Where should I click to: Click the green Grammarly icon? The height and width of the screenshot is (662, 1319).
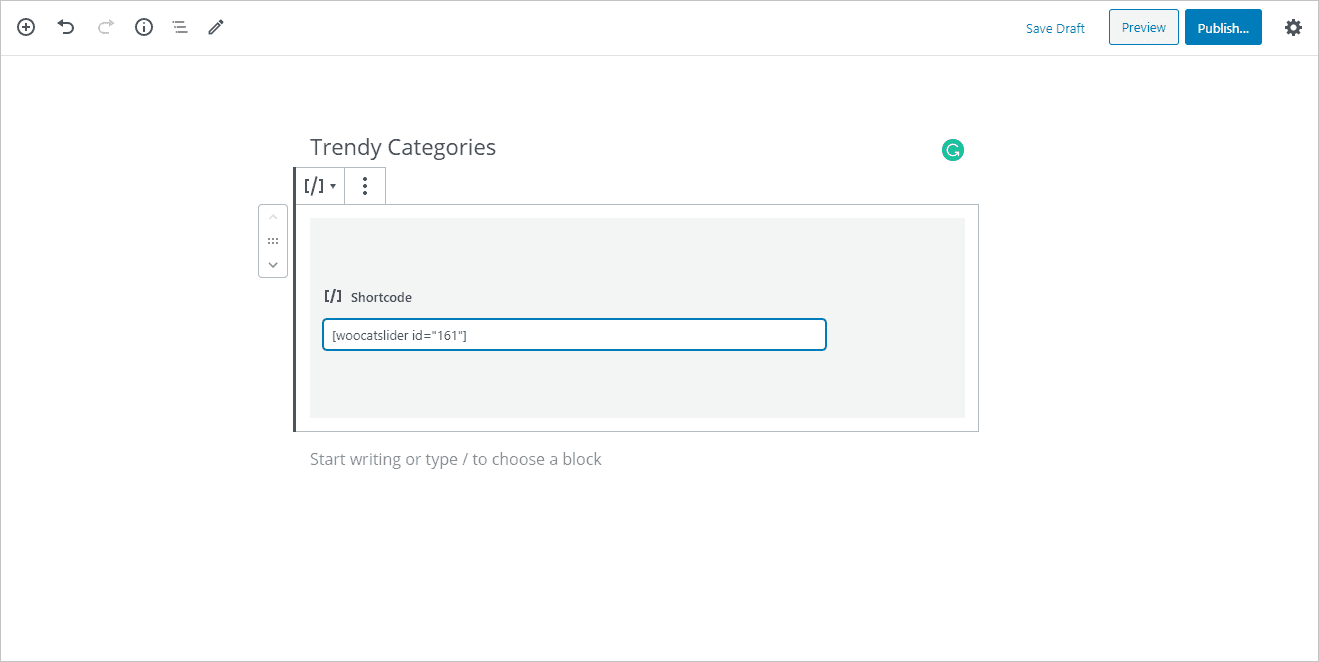point(953,150)
